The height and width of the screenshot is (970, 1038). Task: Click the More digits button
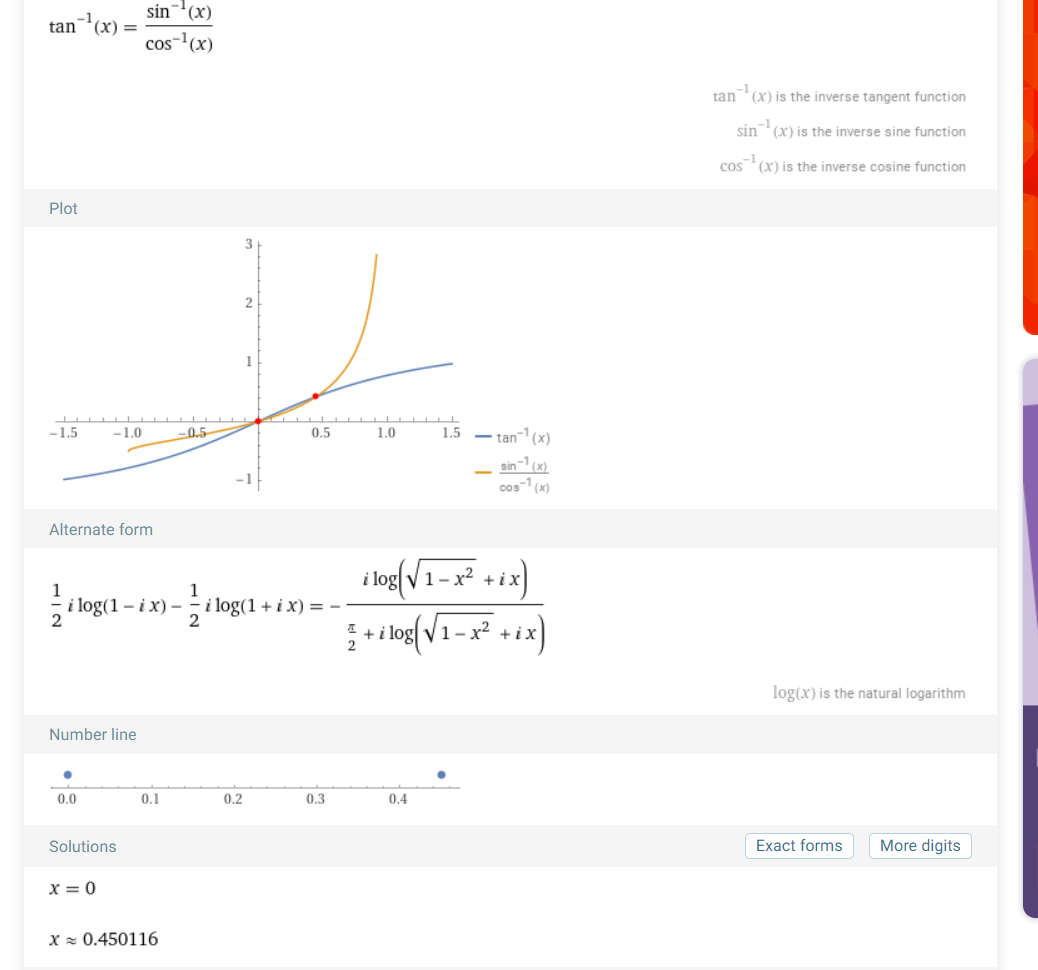click(920, 846)
